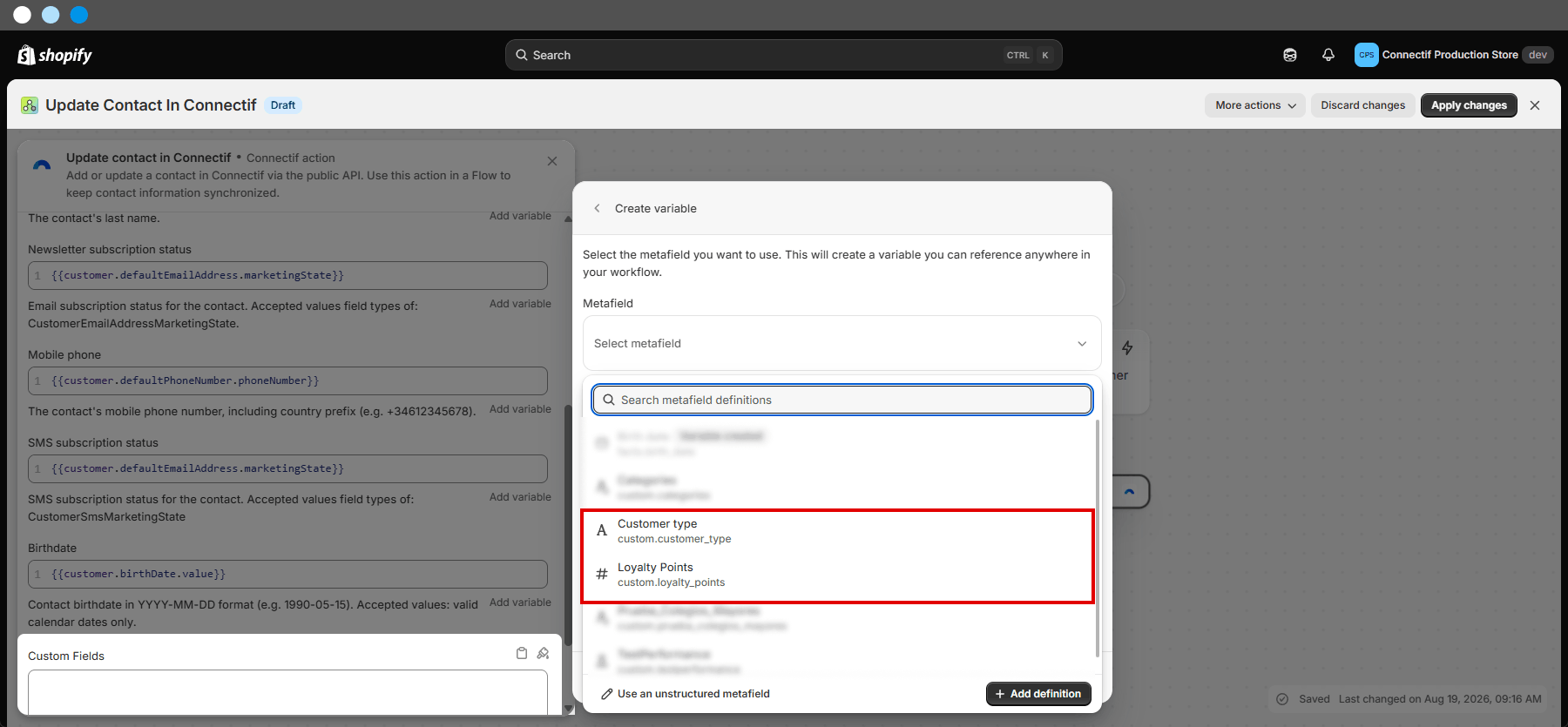Click the Update Contact In Connectif workflow title
The image size is (1568, 727).
151,105
